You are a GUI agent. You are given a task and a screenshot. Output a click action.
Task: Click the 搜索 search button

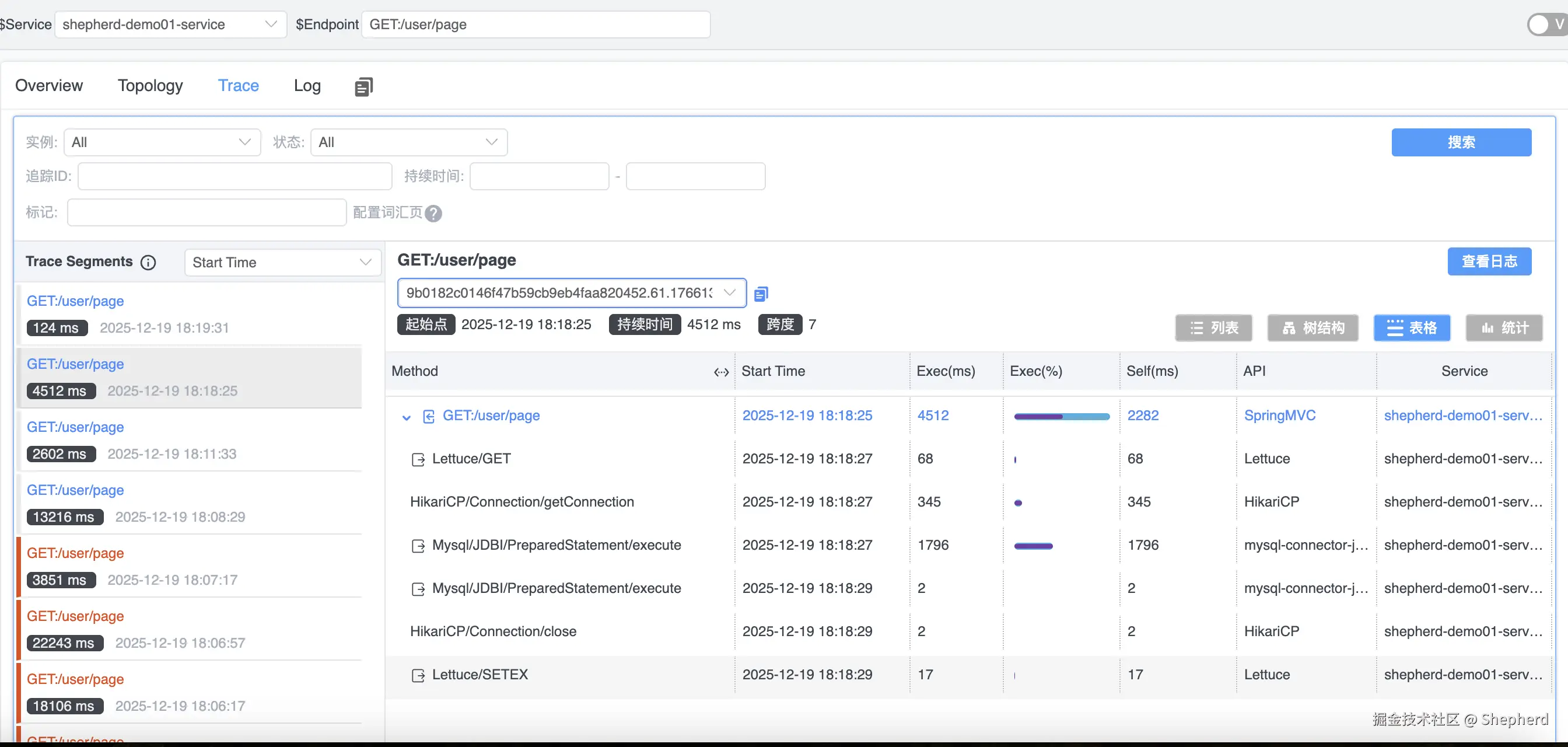tap(1461, 142)
